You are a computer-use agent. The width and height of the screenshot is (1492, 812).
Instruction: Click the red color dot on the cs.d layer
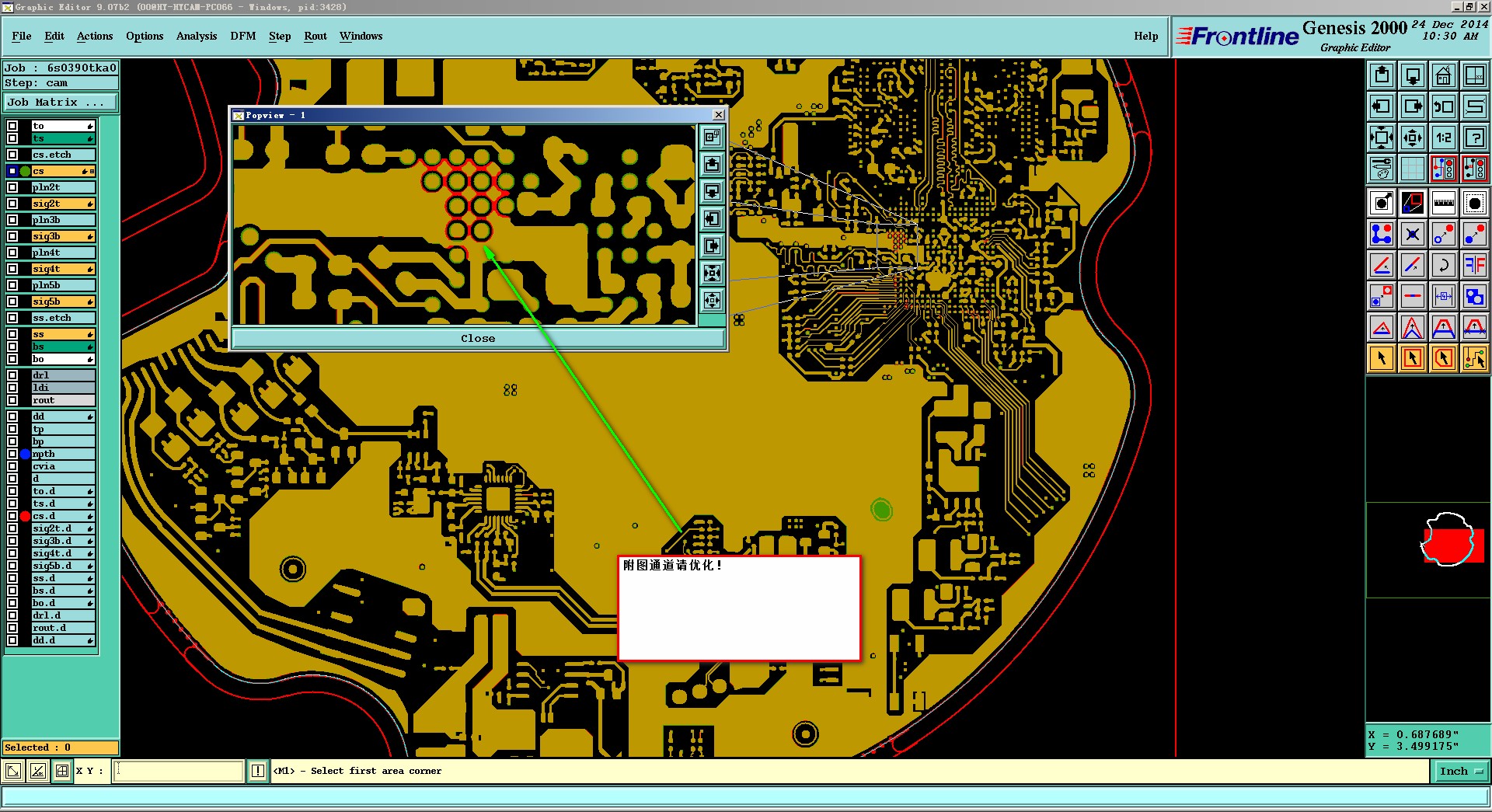pyautogui.click(x=25, y=516)
